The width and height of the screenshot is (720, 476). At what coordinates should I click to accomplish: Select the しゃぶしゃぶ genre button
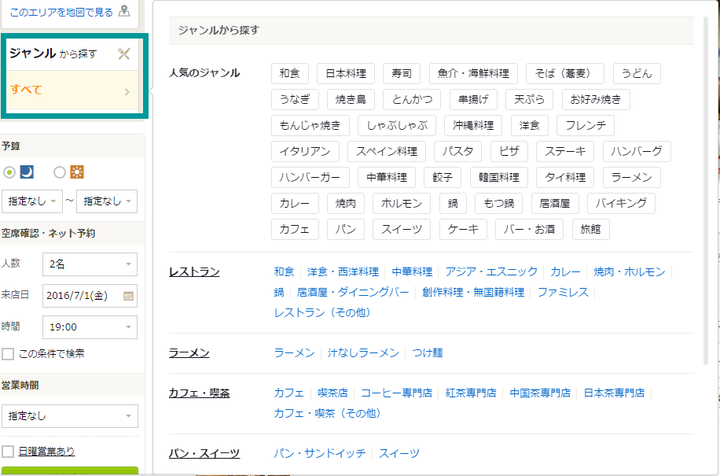397,125
